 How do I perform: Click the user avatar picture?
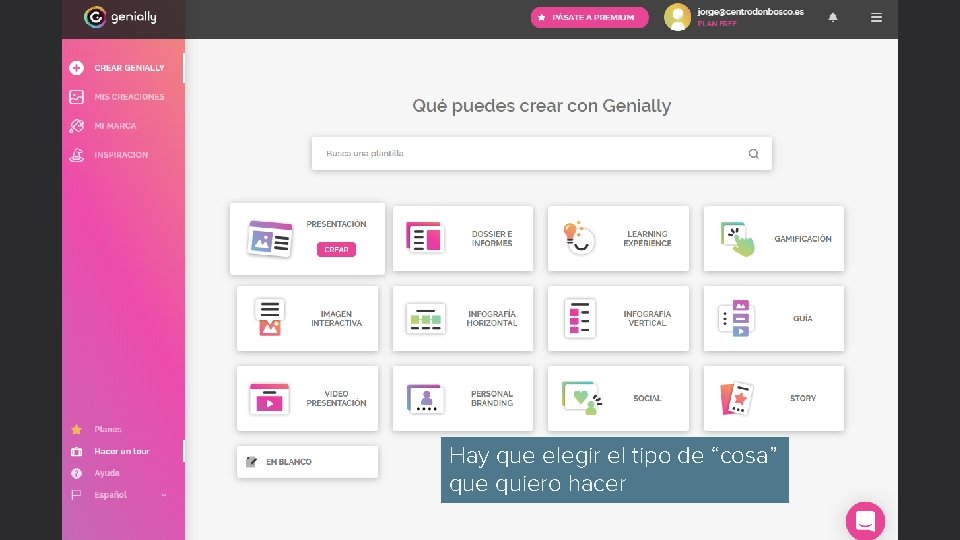[x=677, y=17]
